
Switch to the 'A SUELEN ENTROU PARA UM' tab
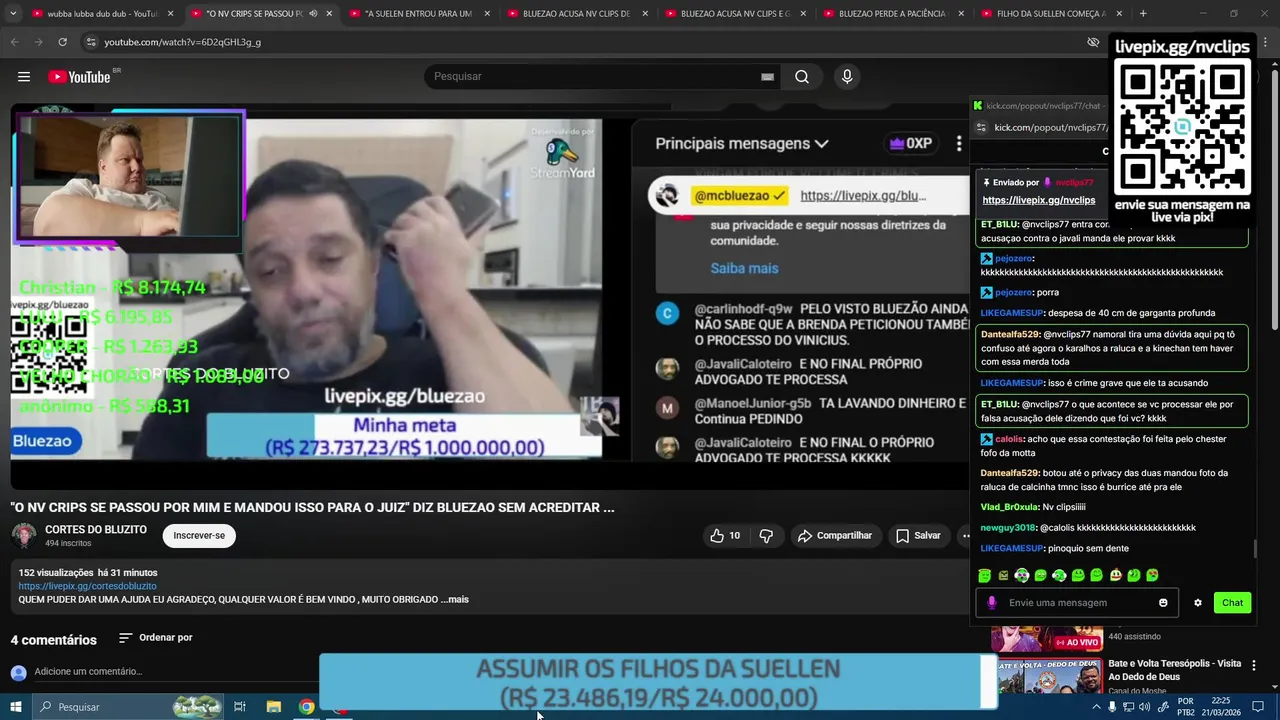pyautogui.click(x=418, y=14)
